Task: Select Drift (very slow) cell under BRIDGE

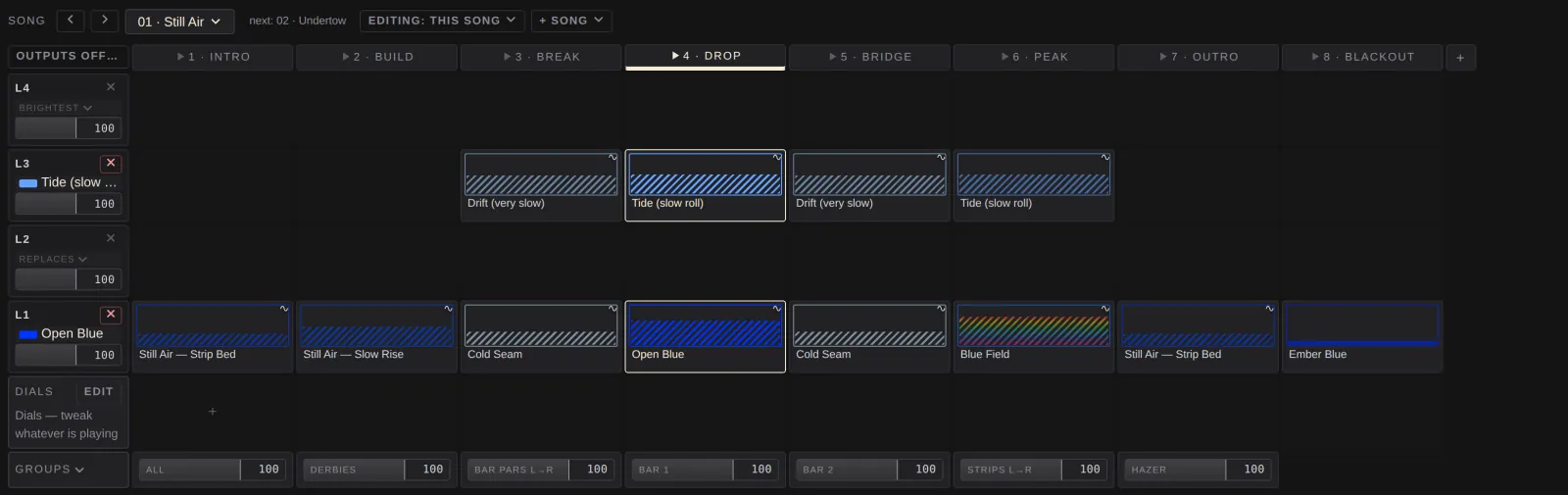Action: (869, 185)
